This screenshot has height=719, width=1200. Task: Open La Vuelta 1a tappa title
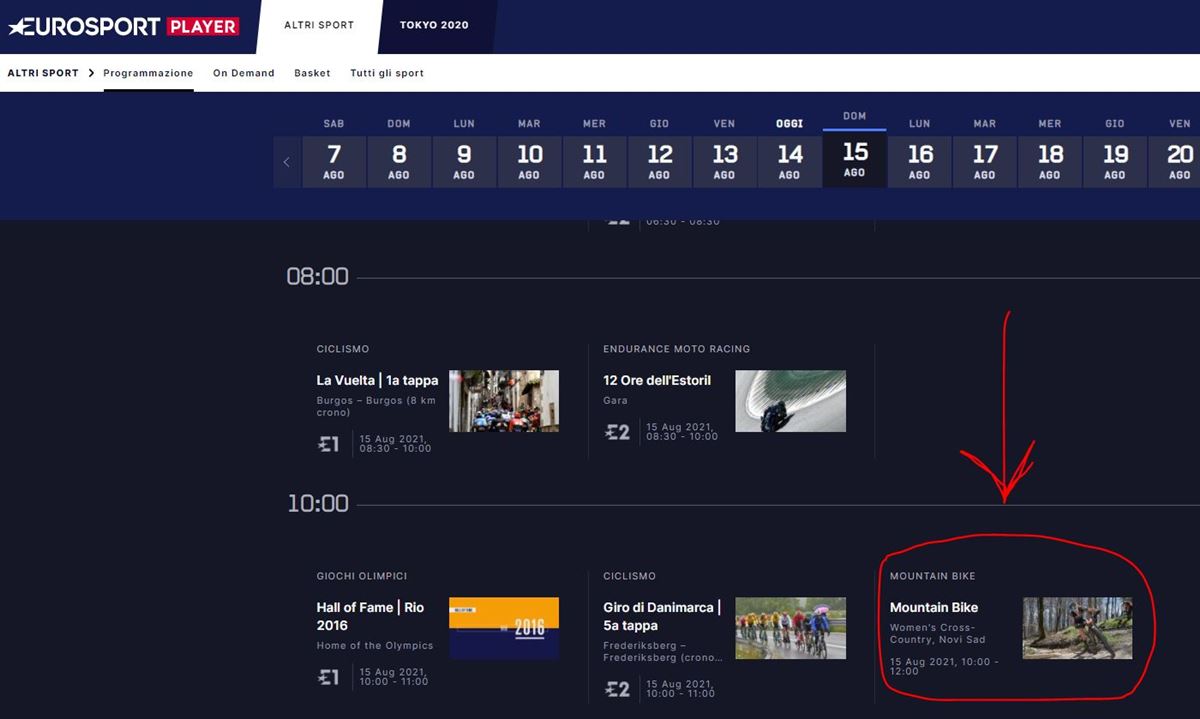point(377,380)
